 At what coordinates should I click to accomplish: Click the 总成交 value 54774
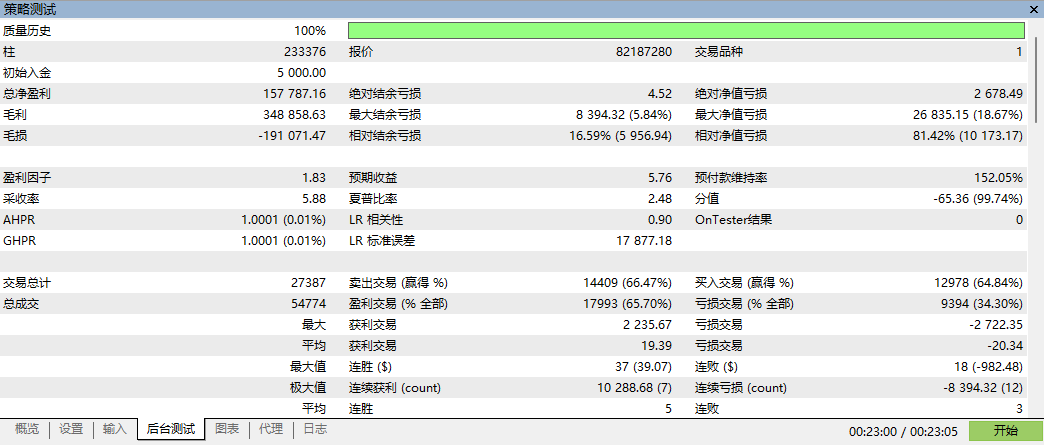(x=308, y=304)
